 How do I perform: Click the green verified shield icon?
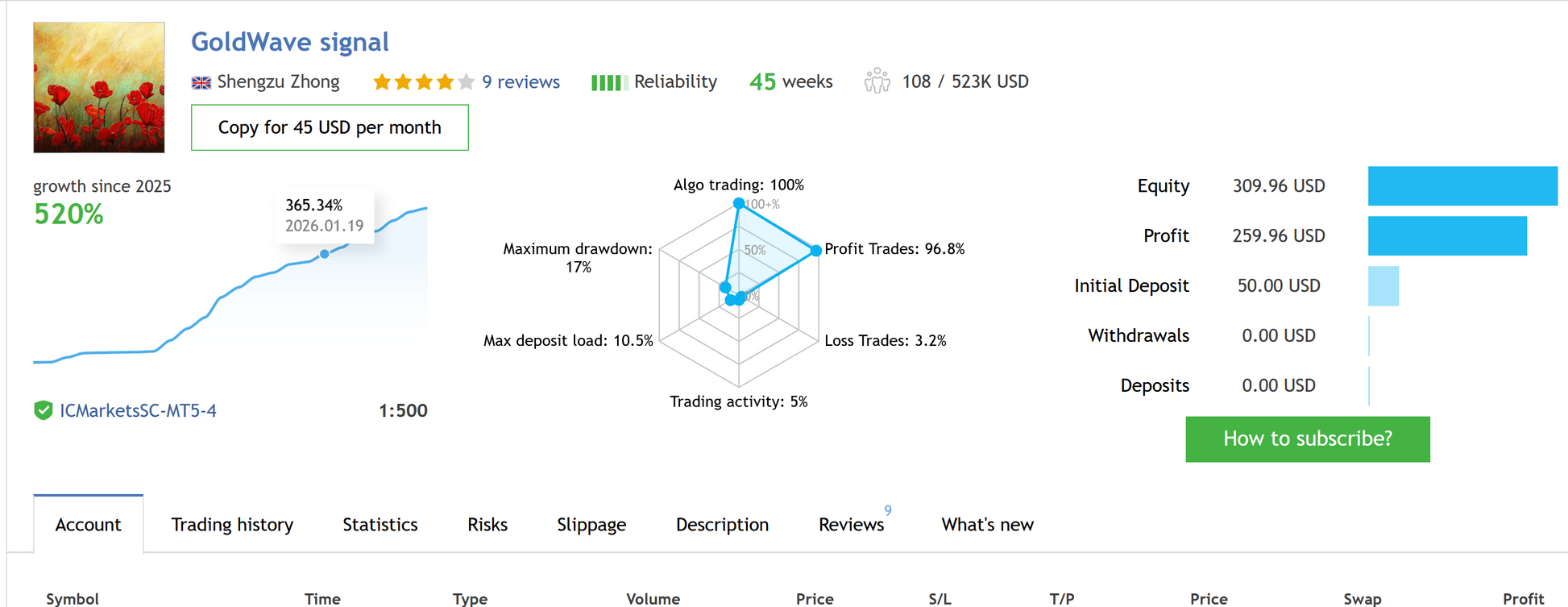(x=43, y=410)
